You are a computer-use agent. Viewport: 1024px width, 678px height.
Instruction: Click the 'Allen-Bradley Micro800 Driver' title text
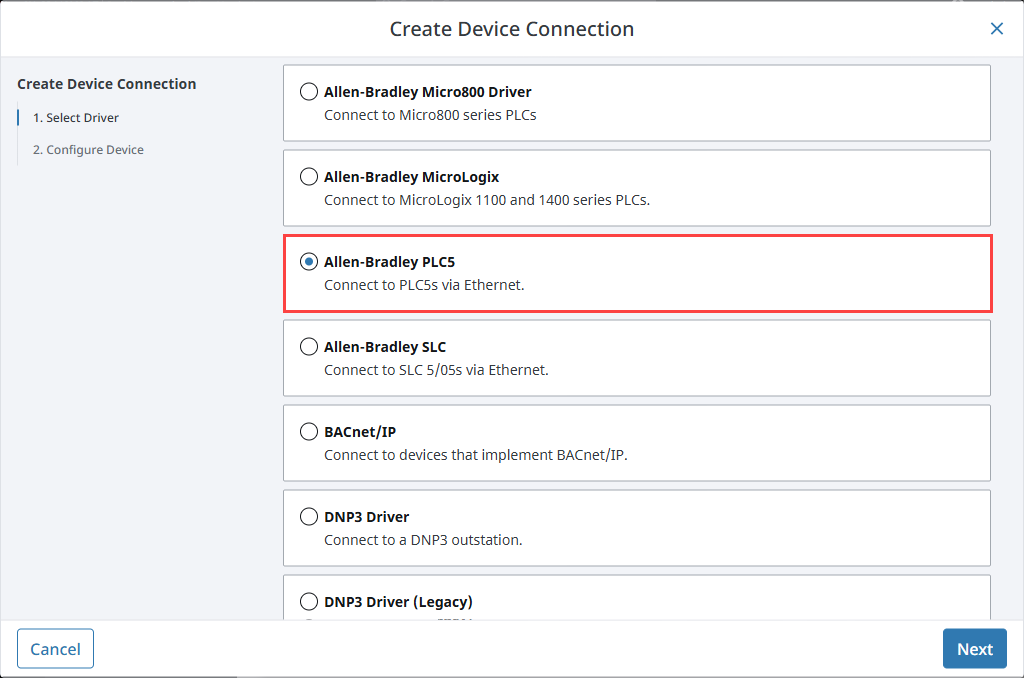(x=428, y=92)
